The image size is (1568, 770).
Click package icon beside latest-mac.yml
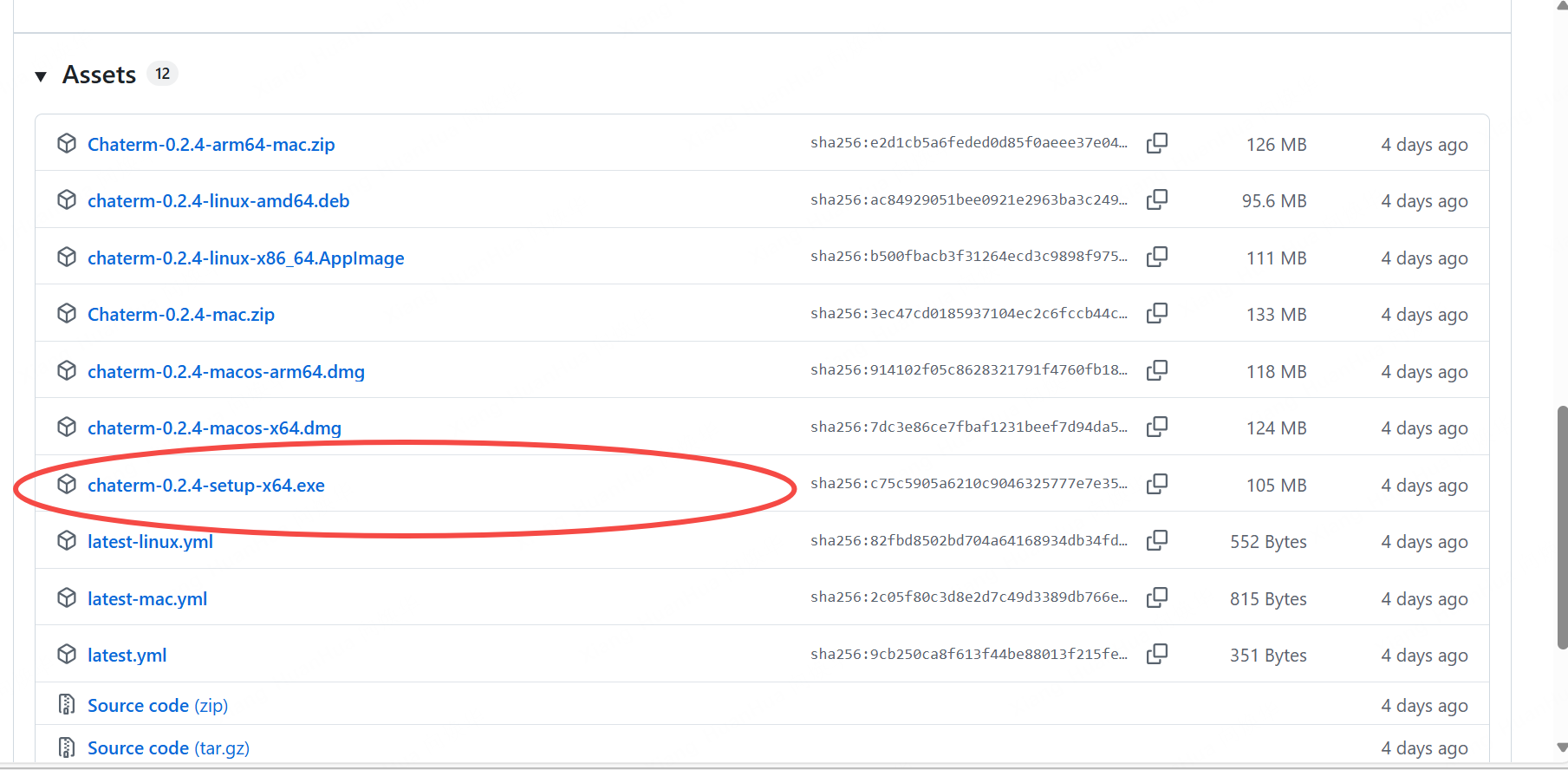coord(67,597)
